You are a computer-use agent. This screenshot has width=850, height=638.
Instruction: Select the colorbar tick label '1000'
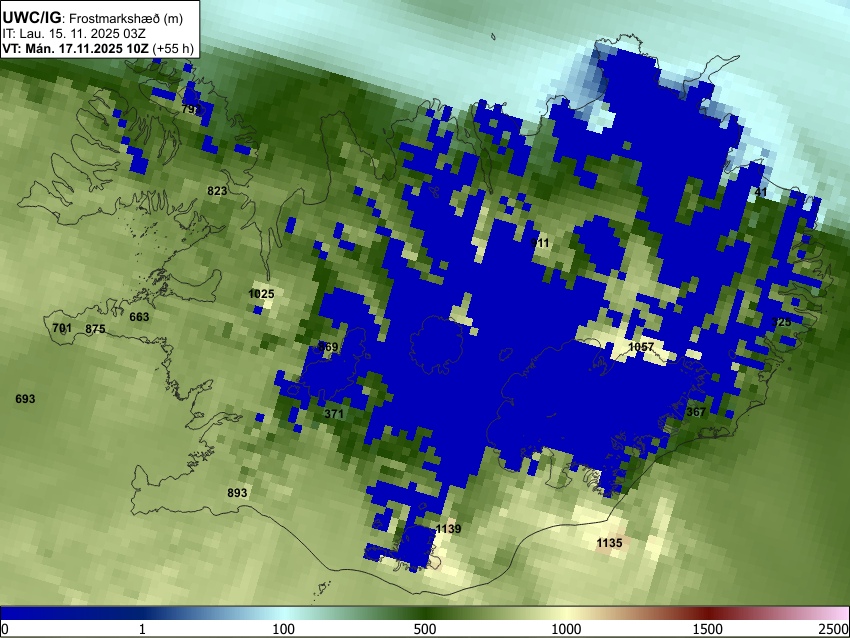click(566, 629)
